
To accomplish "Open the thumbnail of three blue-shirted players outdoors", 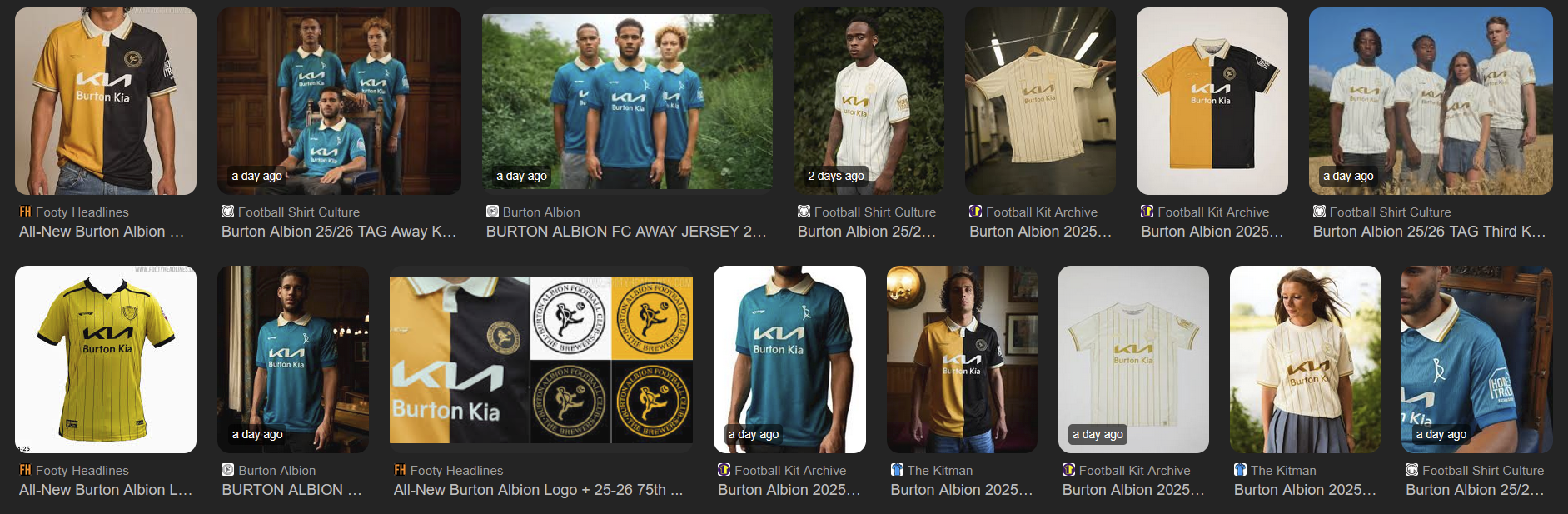I will [627, 101].
